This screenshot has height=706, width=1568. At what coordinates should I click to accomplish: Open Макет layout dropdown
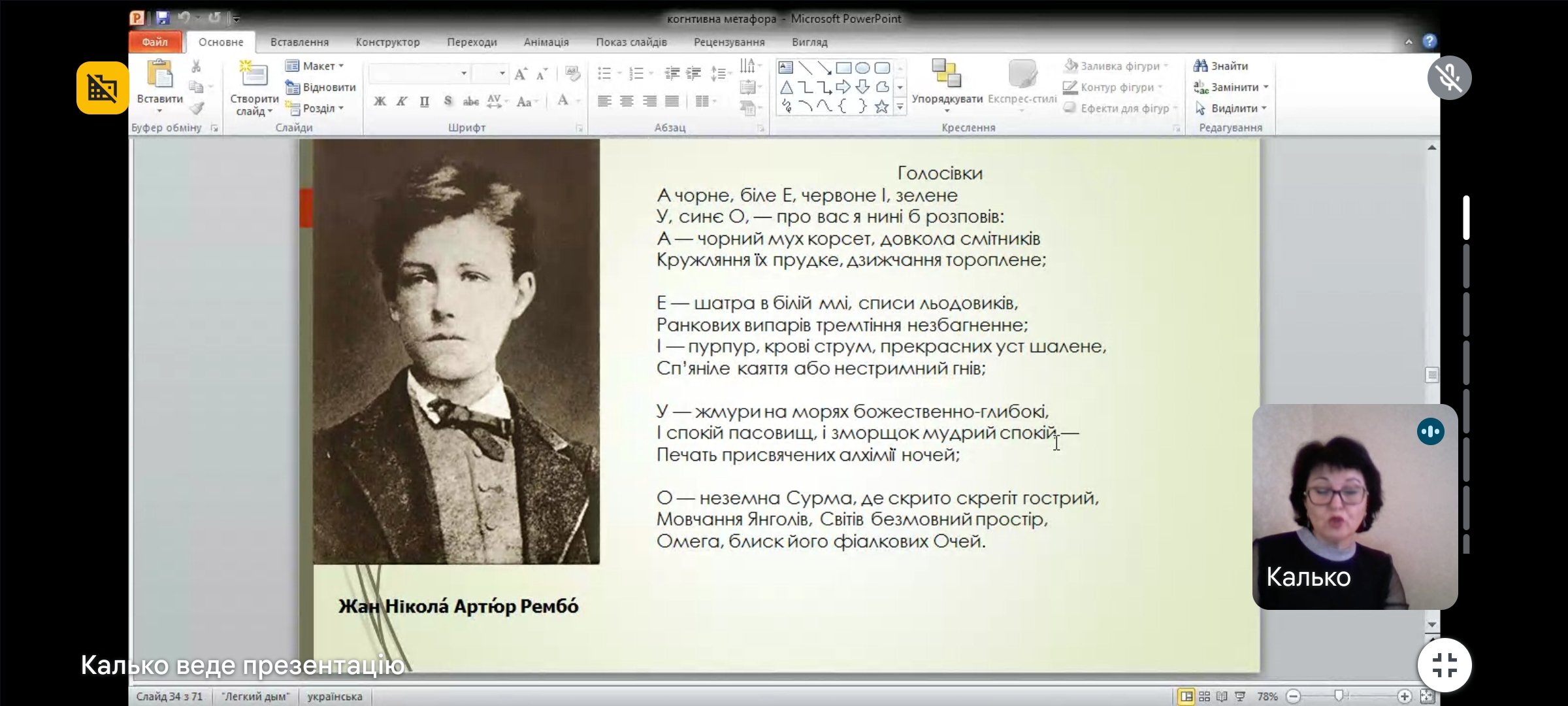pos(314,66)
